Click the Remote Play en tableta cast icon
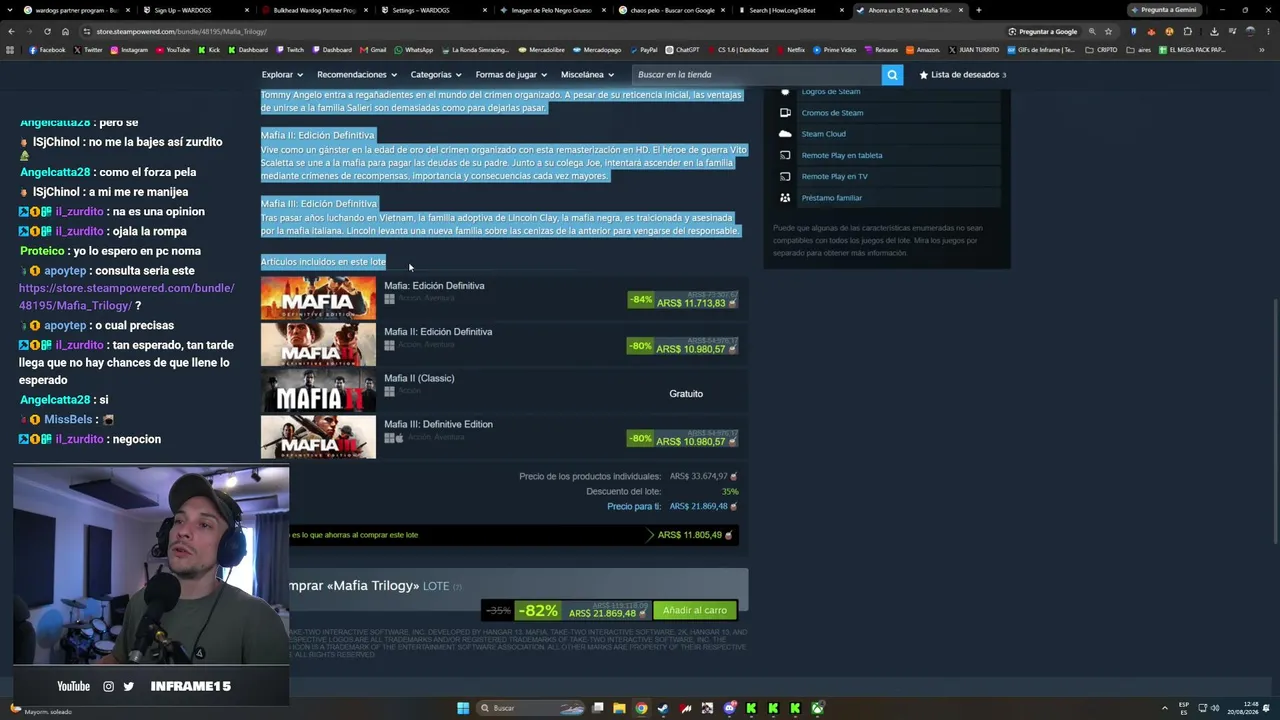The height and width of the screenshot is (720, 1280). tap(785, 155)
